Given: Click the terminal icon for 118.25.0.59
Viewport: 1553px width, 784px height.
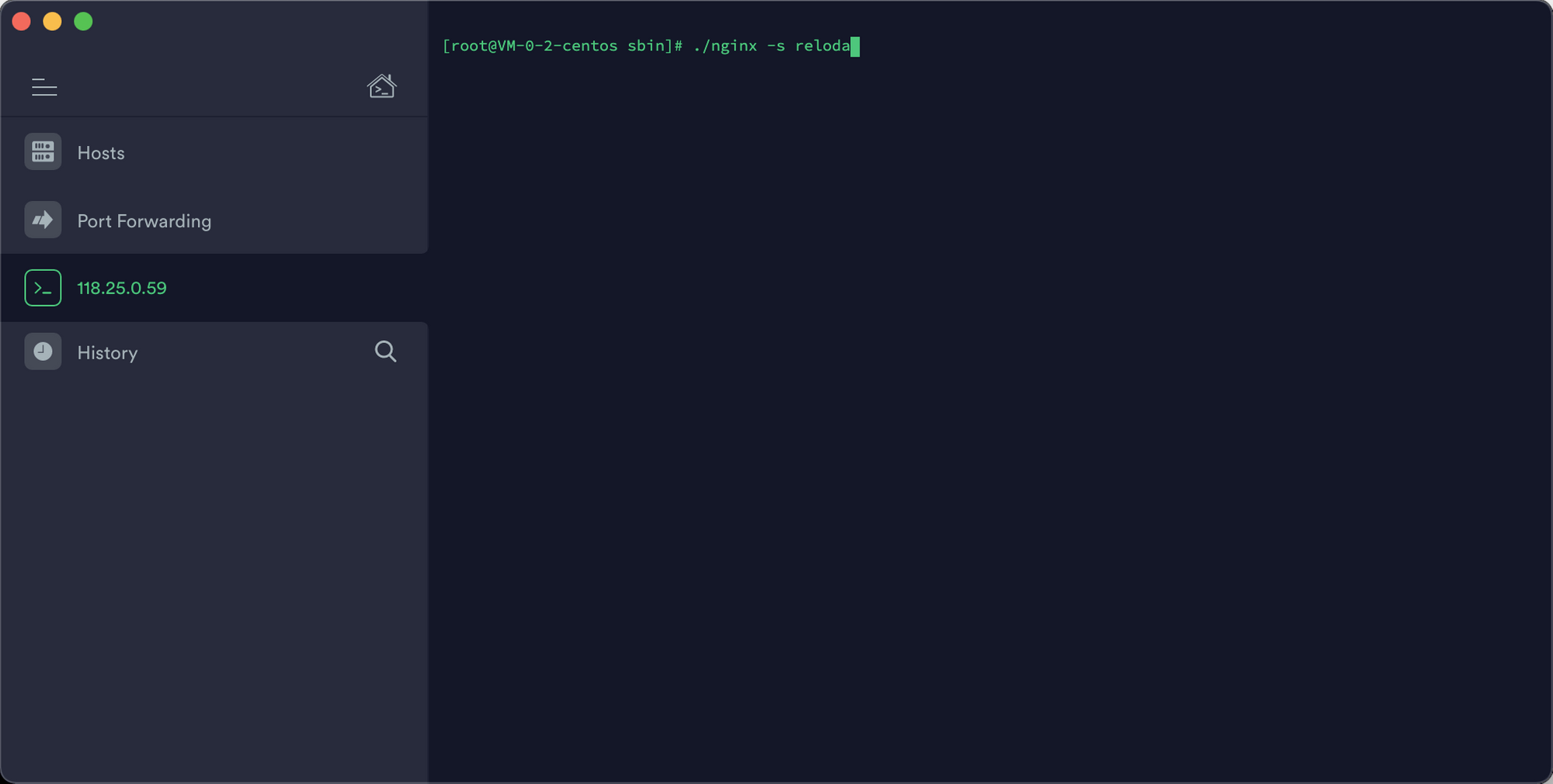Looking at the screenshot, I should [x=43, y=288].
